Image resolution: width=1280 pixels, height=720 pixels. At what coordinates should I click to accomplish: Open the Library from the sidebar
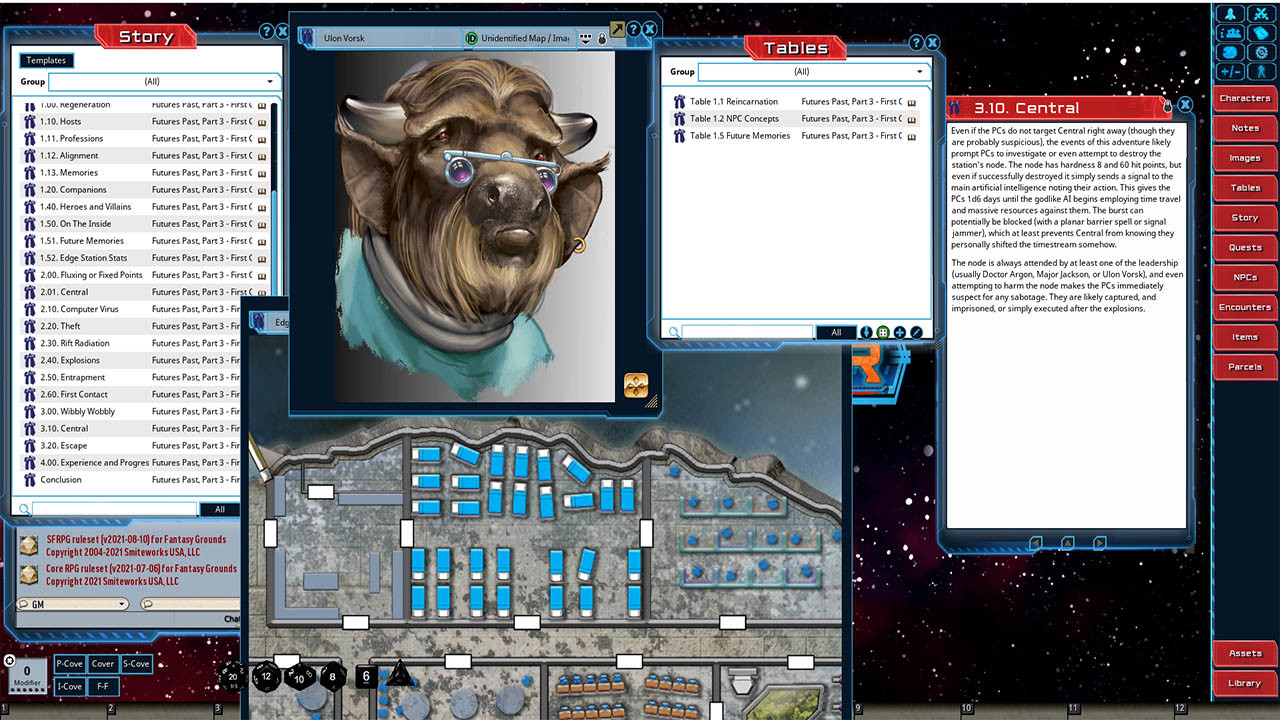pyautogui.click(x=1244, y=683)
